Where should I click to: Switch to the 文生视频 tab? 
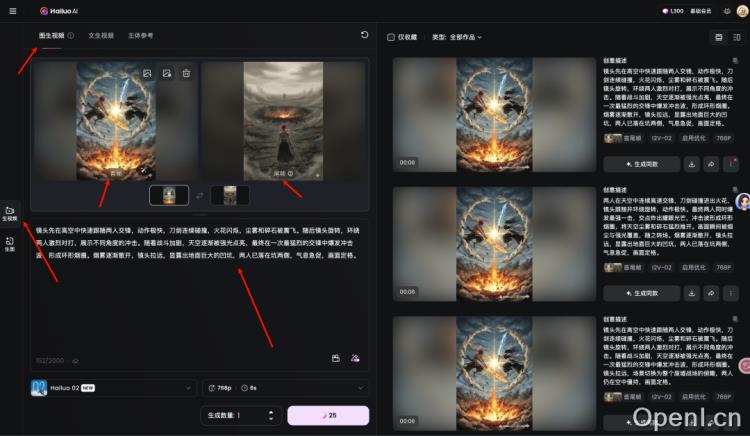tap(101, 35)
